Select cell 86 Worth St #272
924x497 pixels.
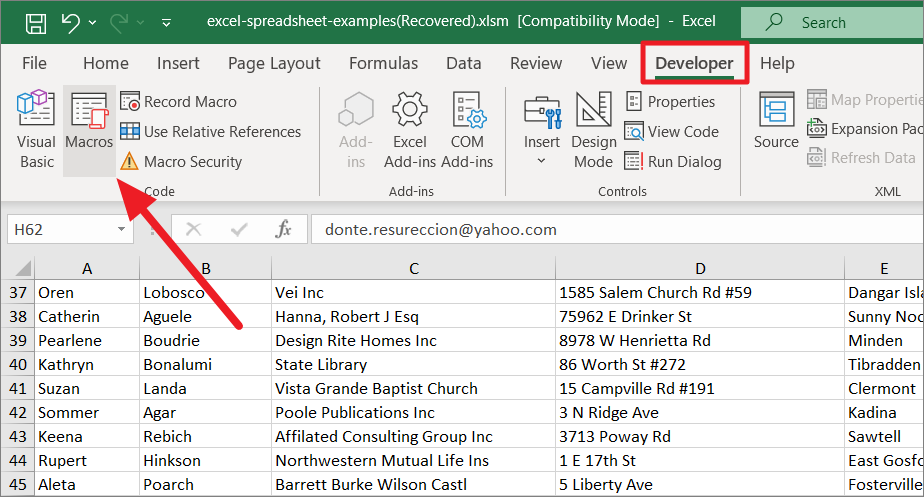point(700,364)
